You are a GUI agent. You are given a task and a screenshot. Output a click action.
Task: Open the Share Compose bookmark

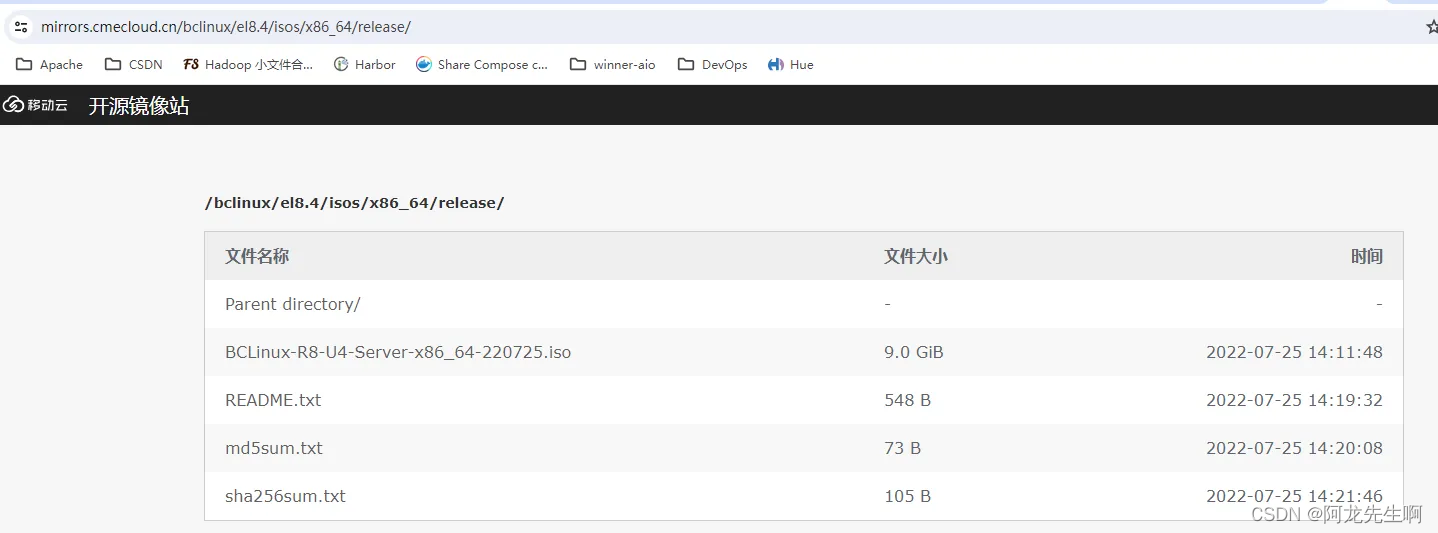point(482,64)
